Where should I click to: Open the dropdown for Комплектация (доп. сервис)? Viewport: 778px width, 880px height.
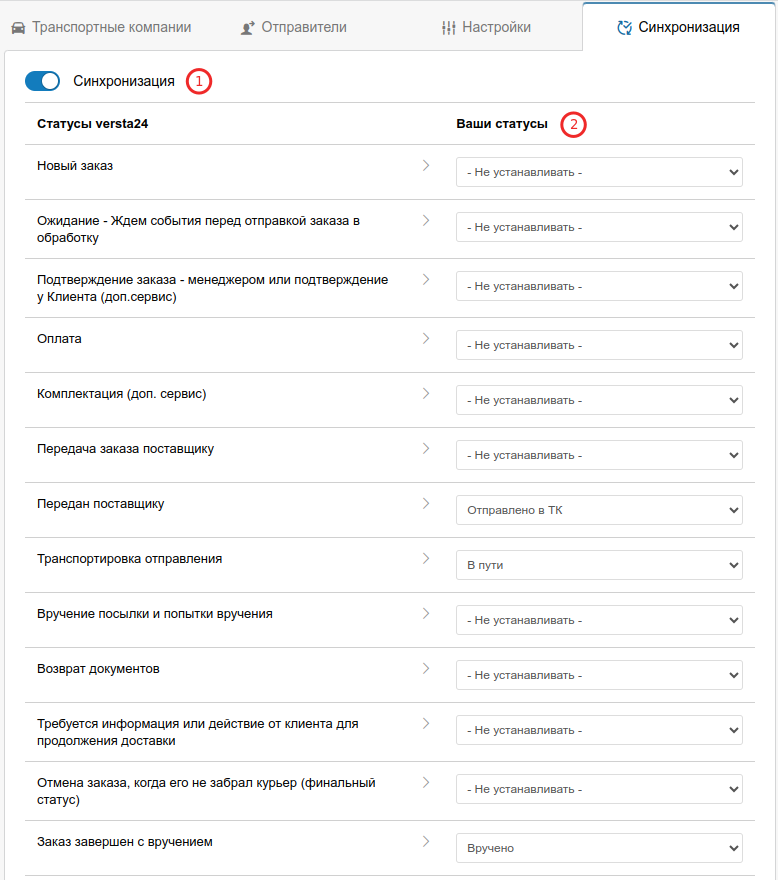(599, 400)
